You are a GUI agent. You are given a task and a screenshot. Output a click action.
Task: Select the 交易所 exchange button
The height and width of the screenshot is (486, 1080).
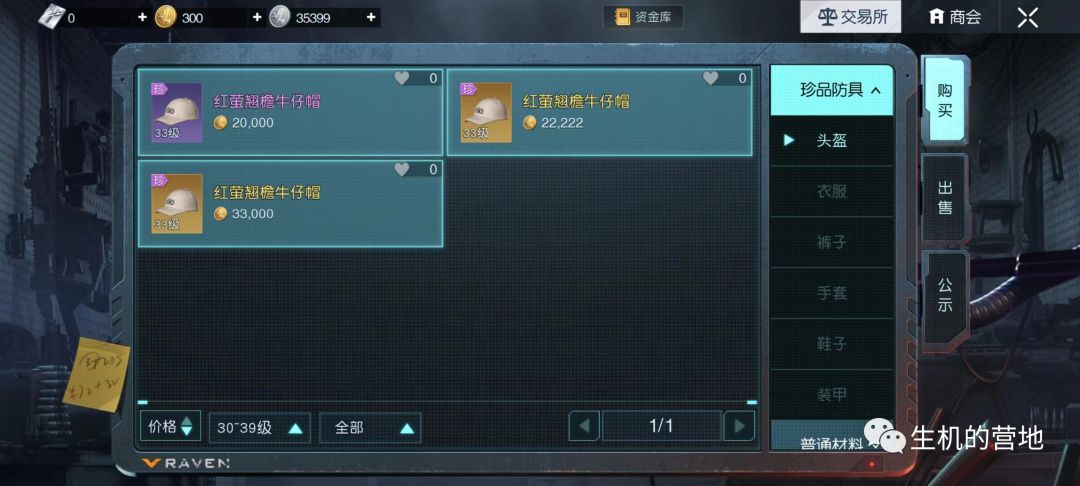[851, 17]
